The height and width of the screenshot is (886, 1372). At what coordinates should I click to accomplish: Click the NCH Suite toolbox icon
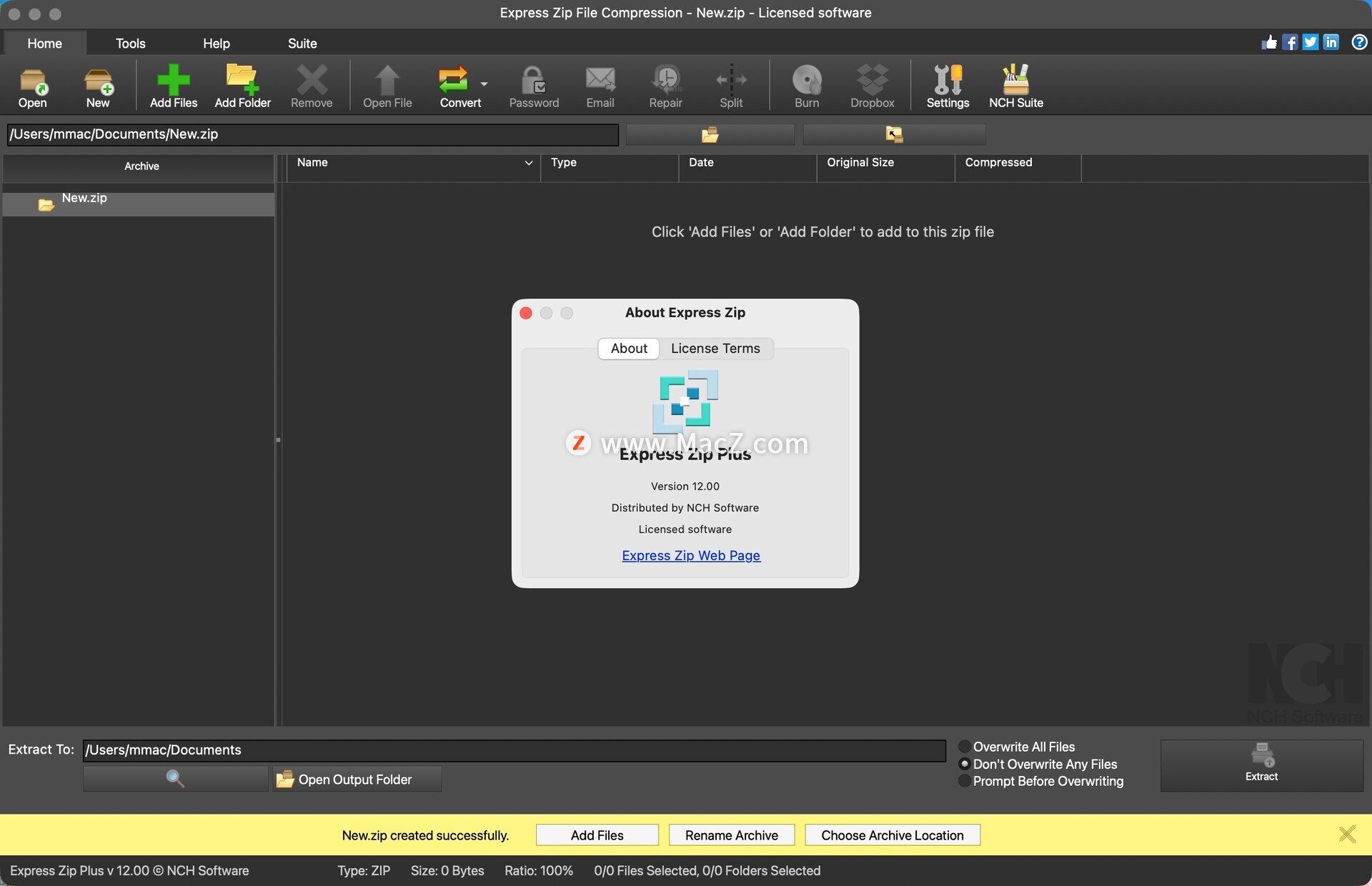point(1015,86)
